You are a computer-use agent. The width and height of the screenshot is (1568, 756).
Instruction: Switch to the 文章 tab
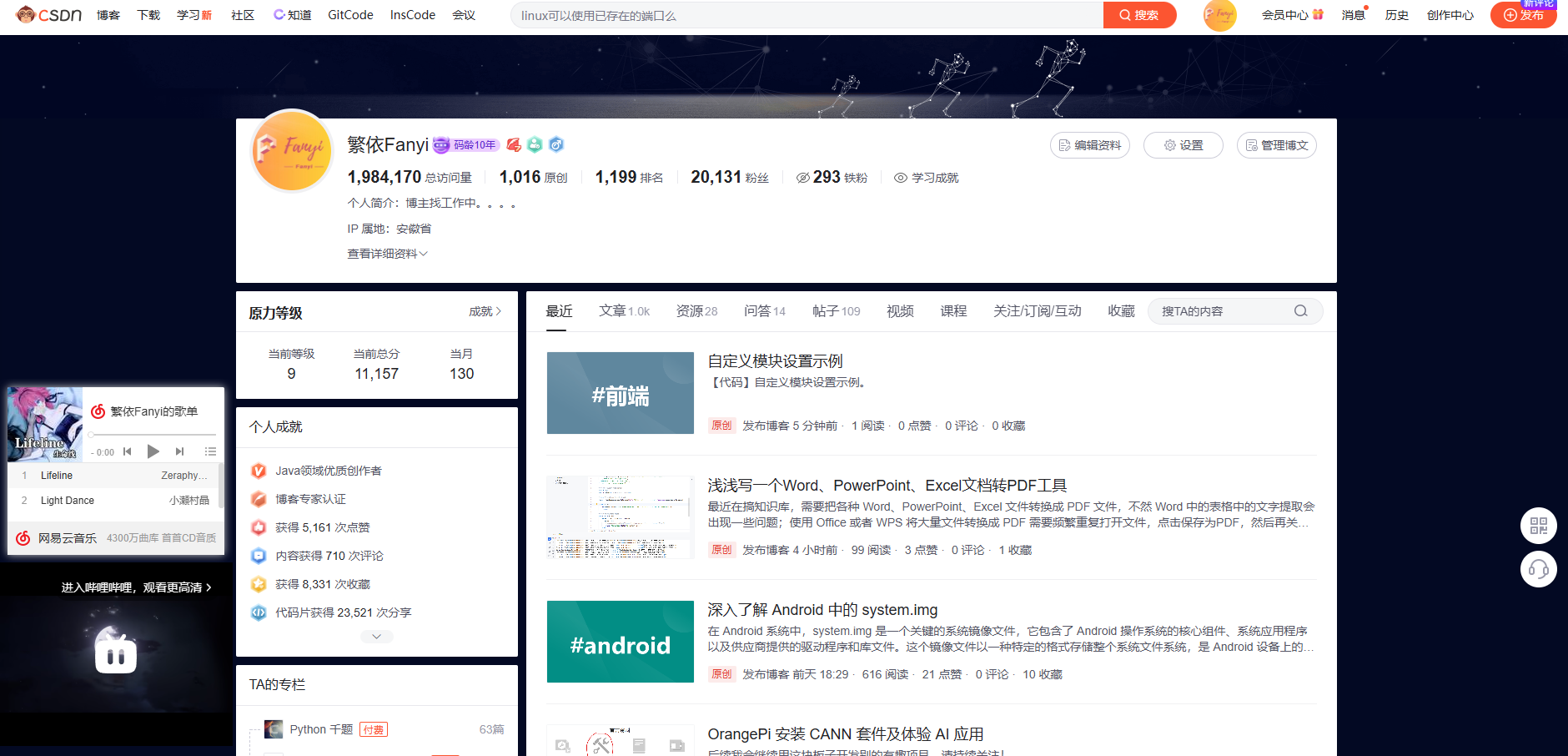click(x=614, y=310)
